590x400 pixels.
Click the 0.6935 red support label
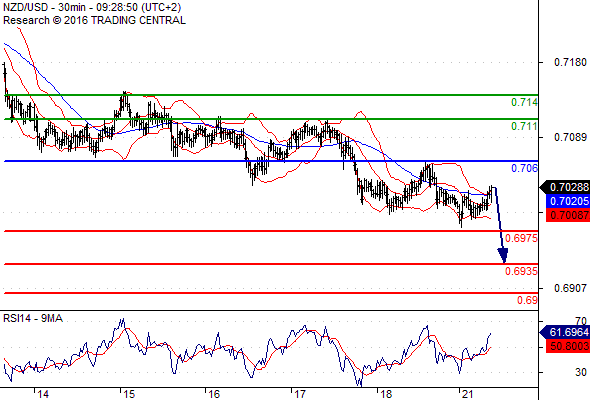(x=521, y=271)
